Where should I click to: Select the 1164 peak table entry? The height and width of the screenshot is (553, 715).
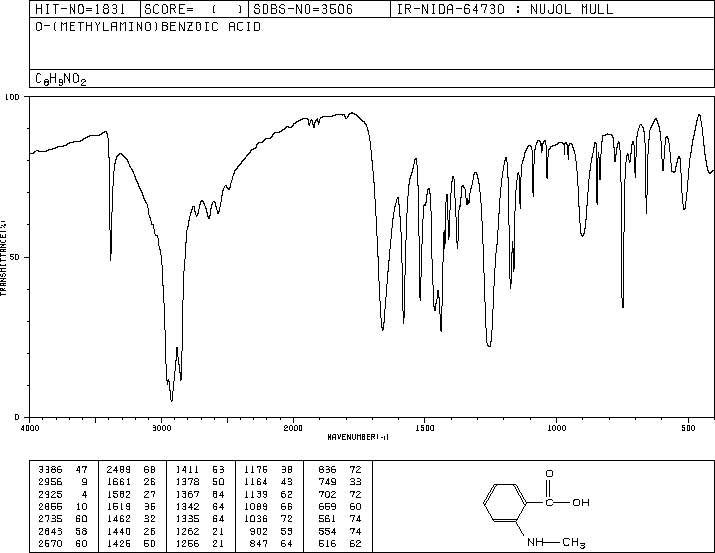[269, 482]
